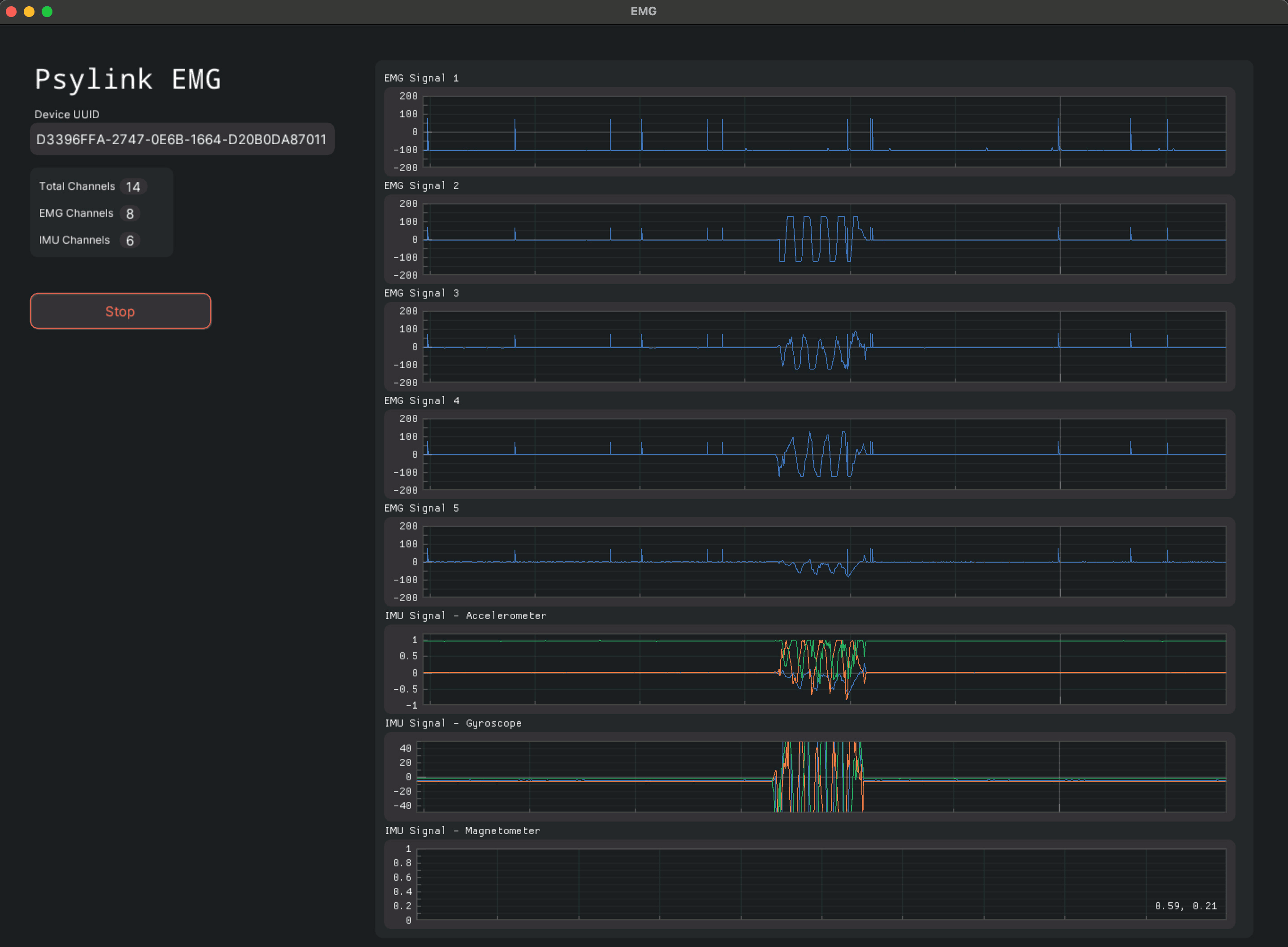Click the Total Channels value 14
This screenshot has width=1288, height=947.
pos(133,187)
